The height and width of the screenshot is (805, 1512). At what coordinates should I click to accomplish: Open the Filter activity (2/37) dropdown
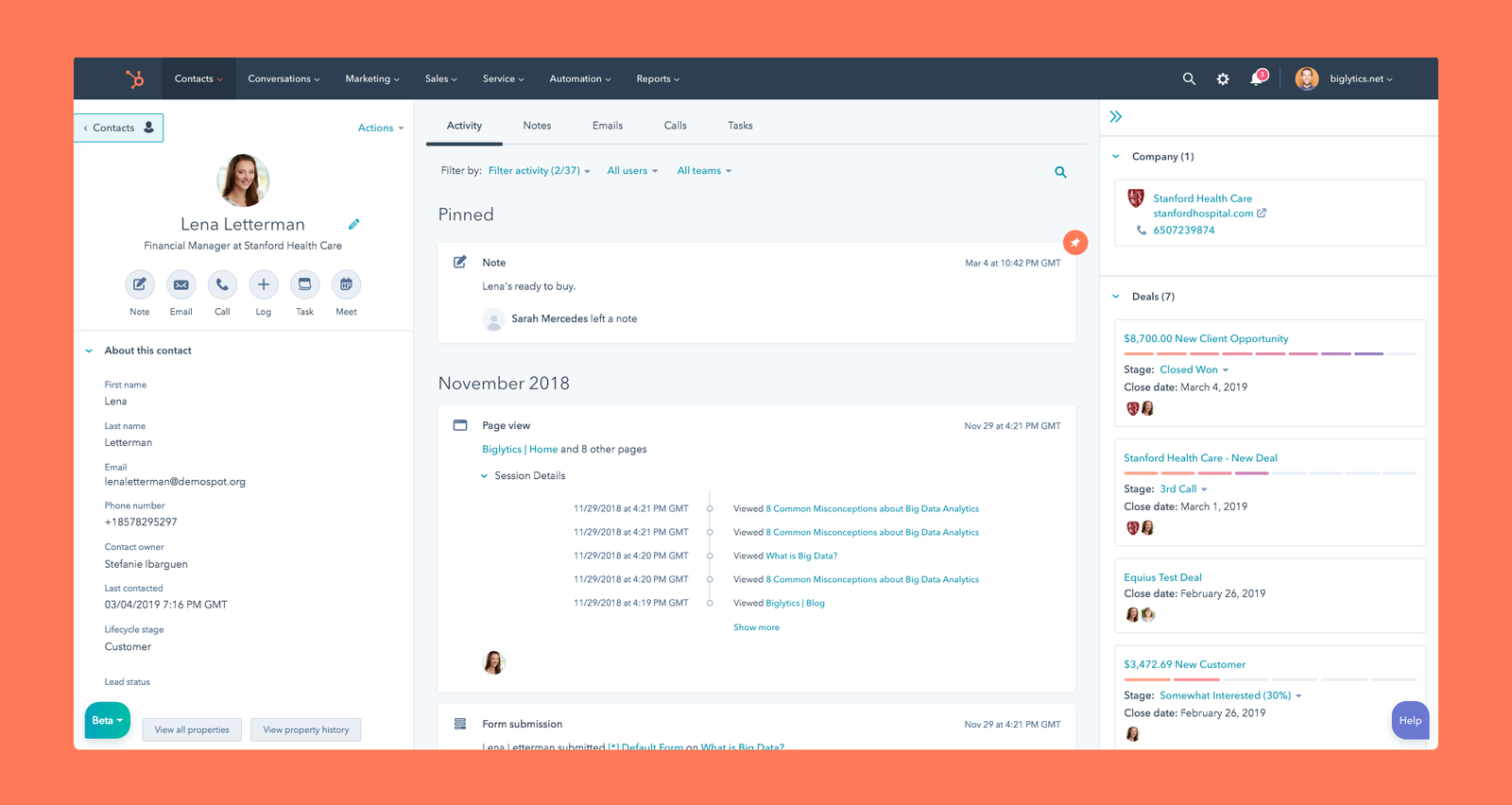540,171
